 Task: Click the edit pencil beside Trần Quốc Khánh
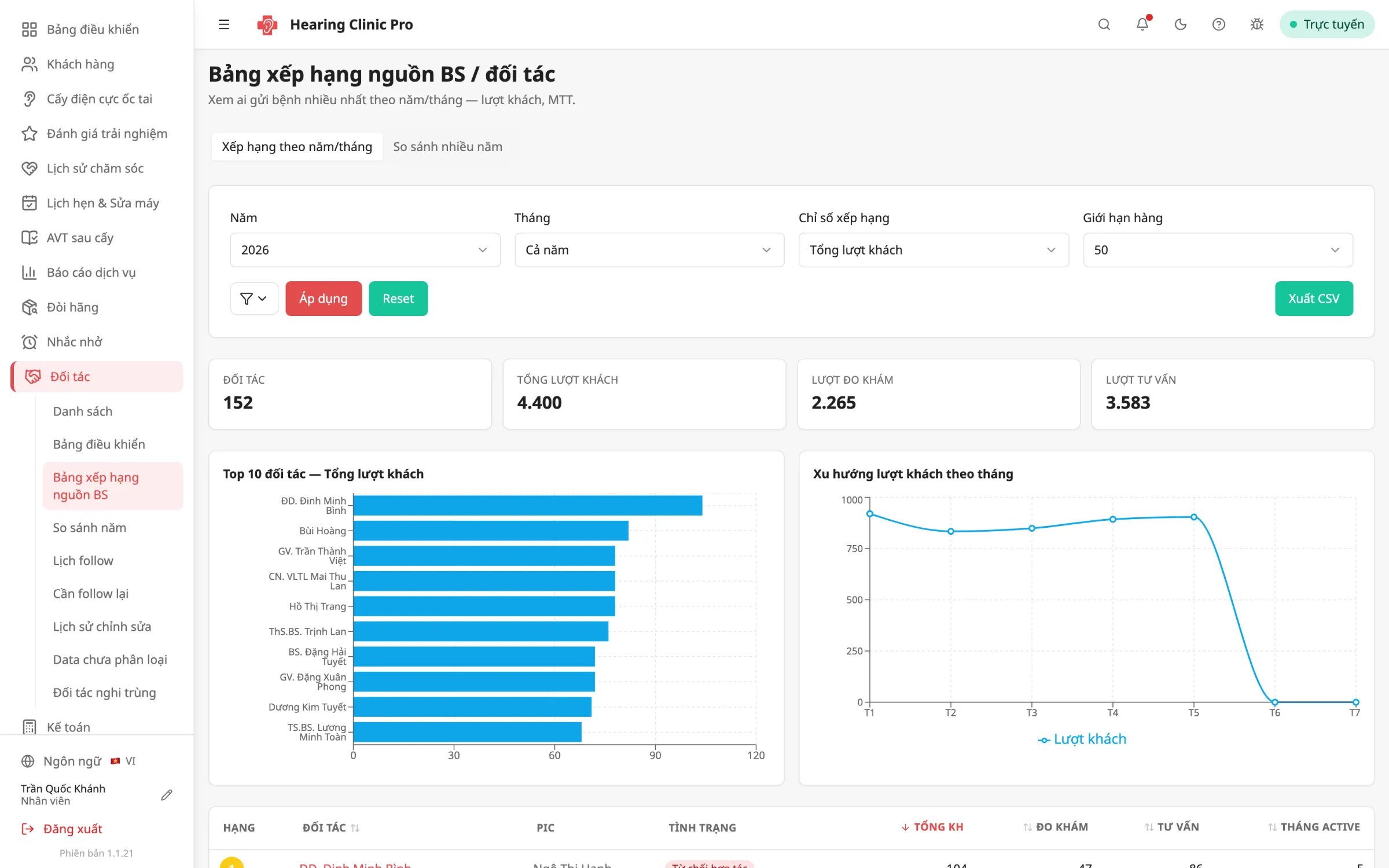167,795
